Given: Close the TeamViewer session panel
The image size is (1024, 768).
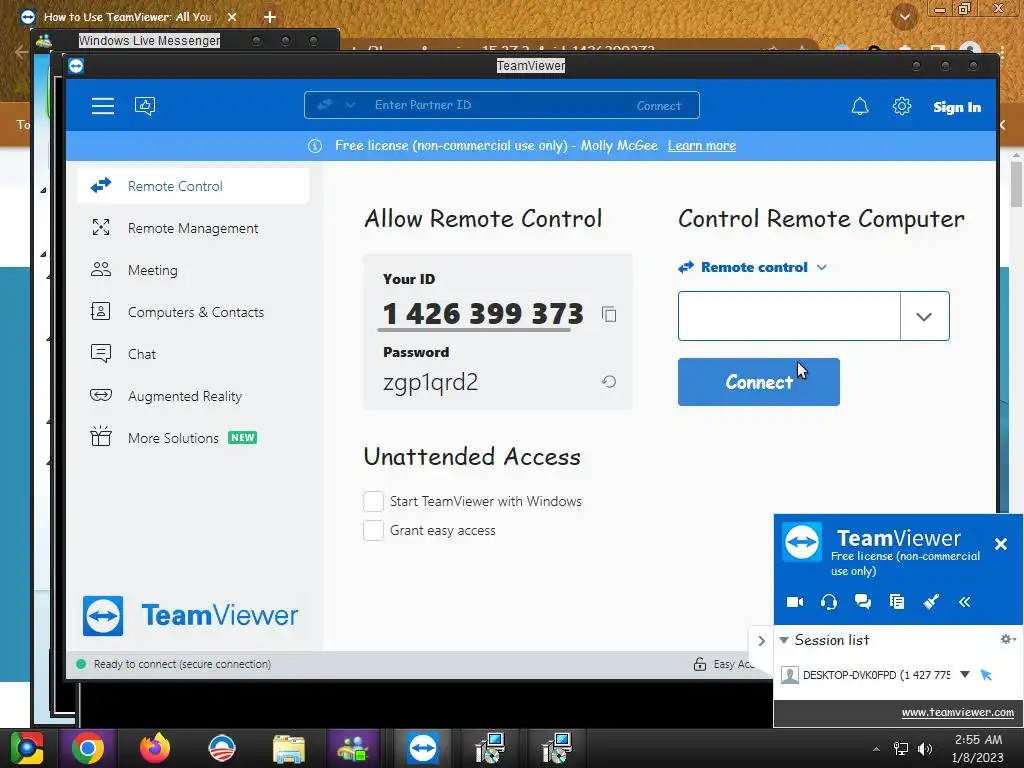Looking at the screenshot, I should [x=1000, y=543].
